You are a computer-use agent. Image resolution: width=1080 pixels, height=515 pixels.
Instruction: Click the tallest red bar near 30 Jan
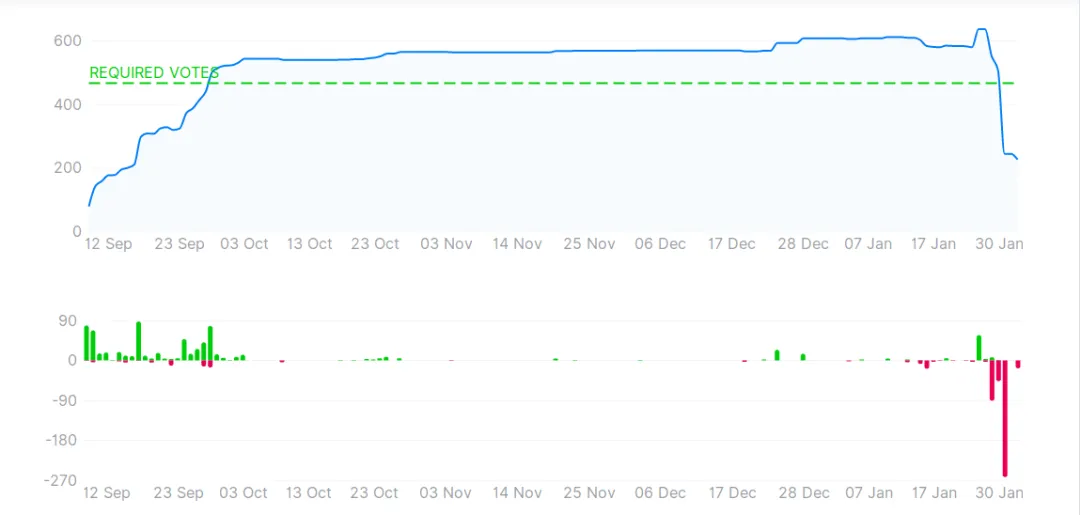pyautogui.click(x=1005, y=418)
